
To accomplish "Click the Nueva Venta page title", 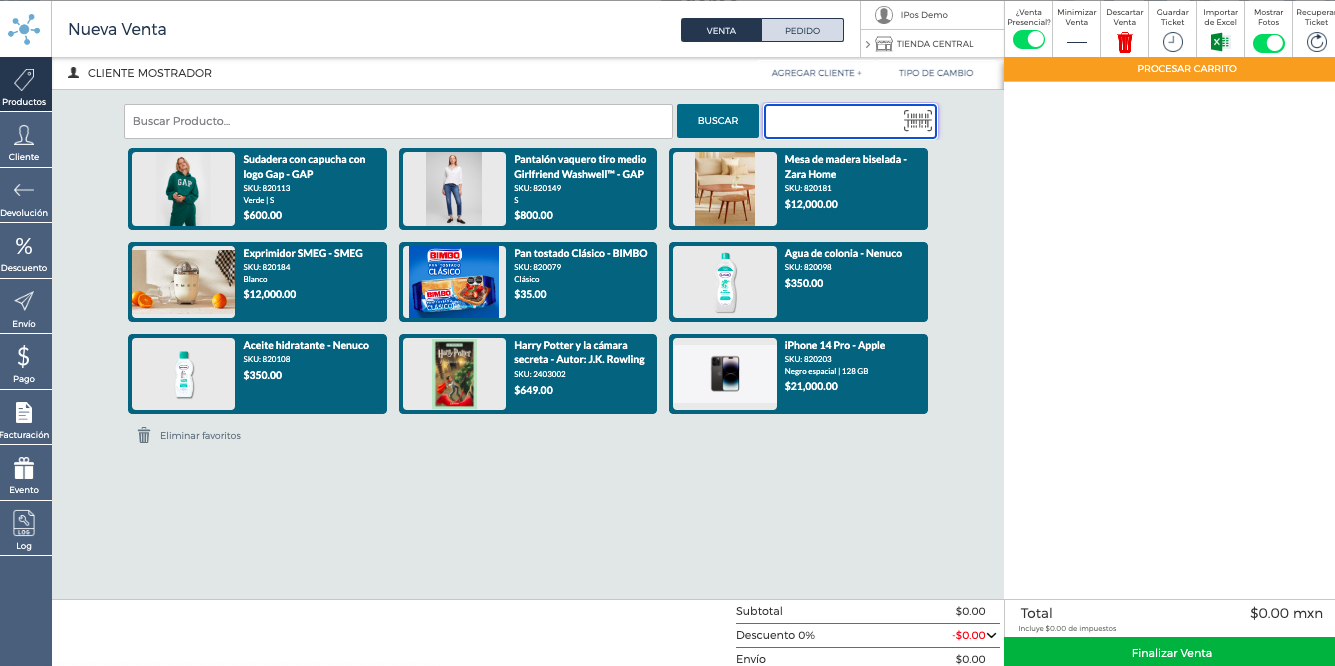I will click(x=117, y=29).
